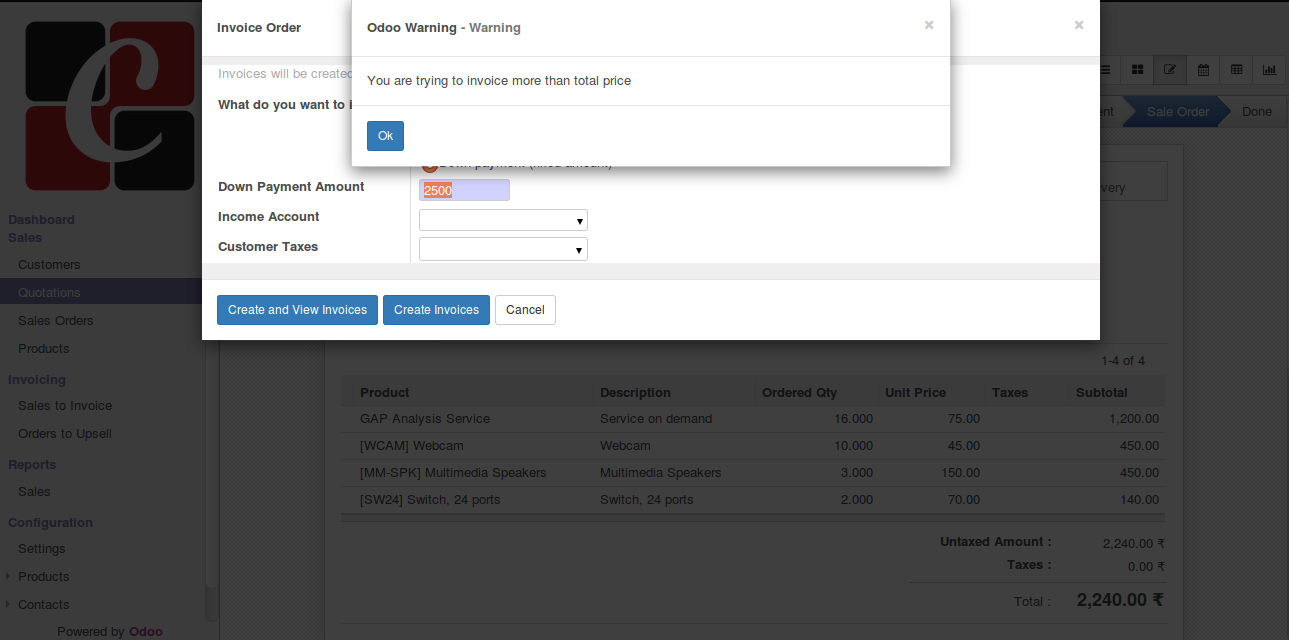This screenshot has height=640, width=1289.
Task: Open the graph view bar-chart icon
Action: point(1269,70)
